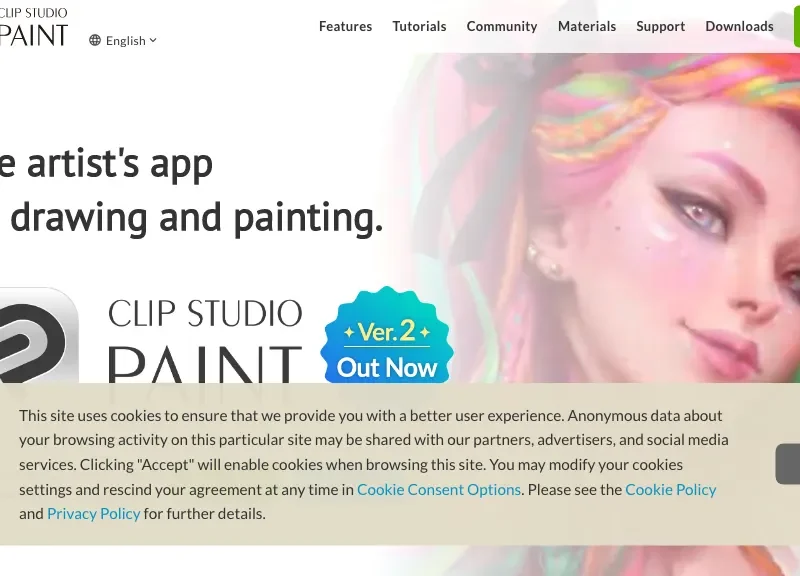The width and height of the screenshot is (800, 576).
Task: Open the Cookie Policy link
Action: (x=670, y=489)
